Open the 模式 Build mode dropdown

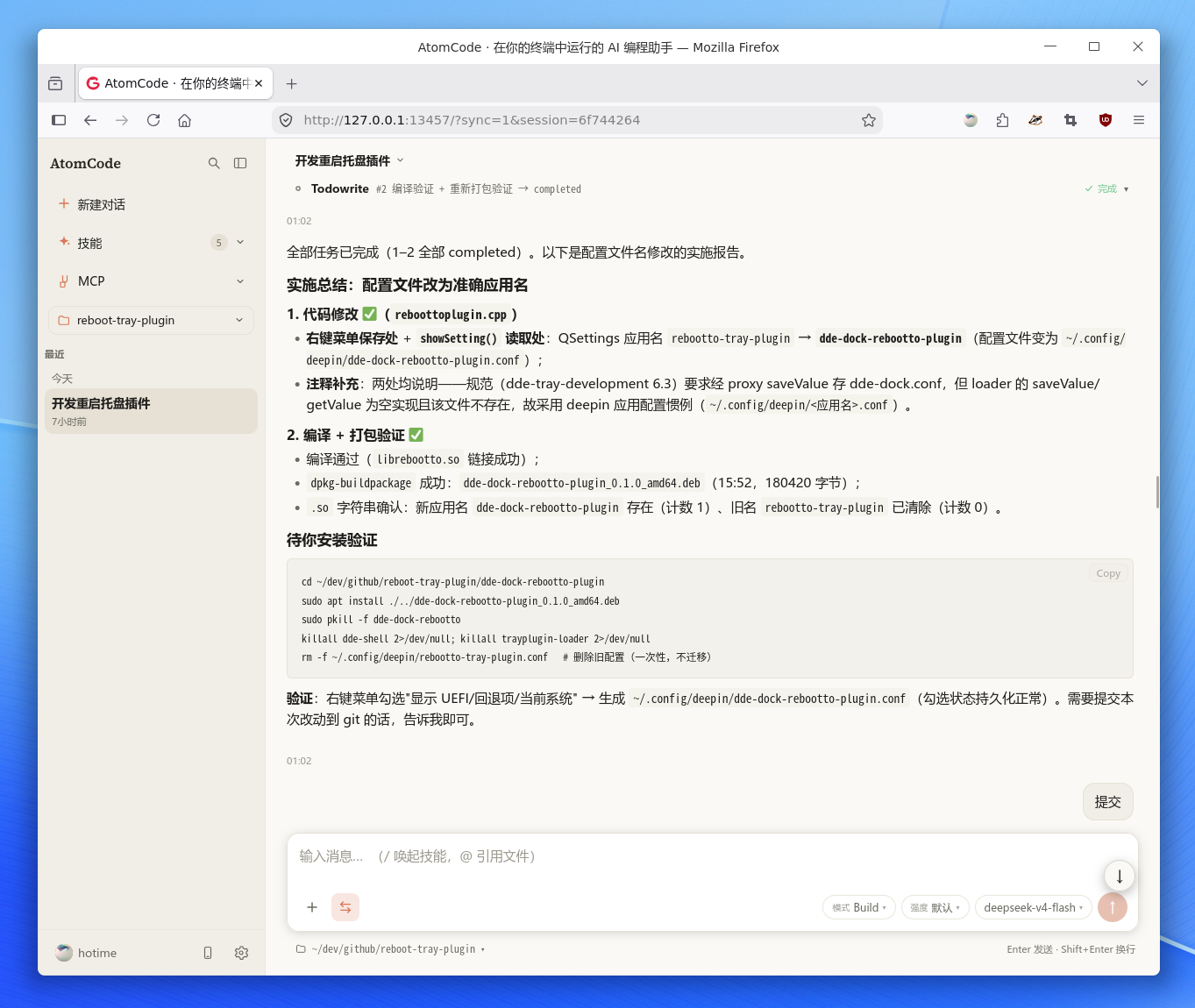[859, 907]
